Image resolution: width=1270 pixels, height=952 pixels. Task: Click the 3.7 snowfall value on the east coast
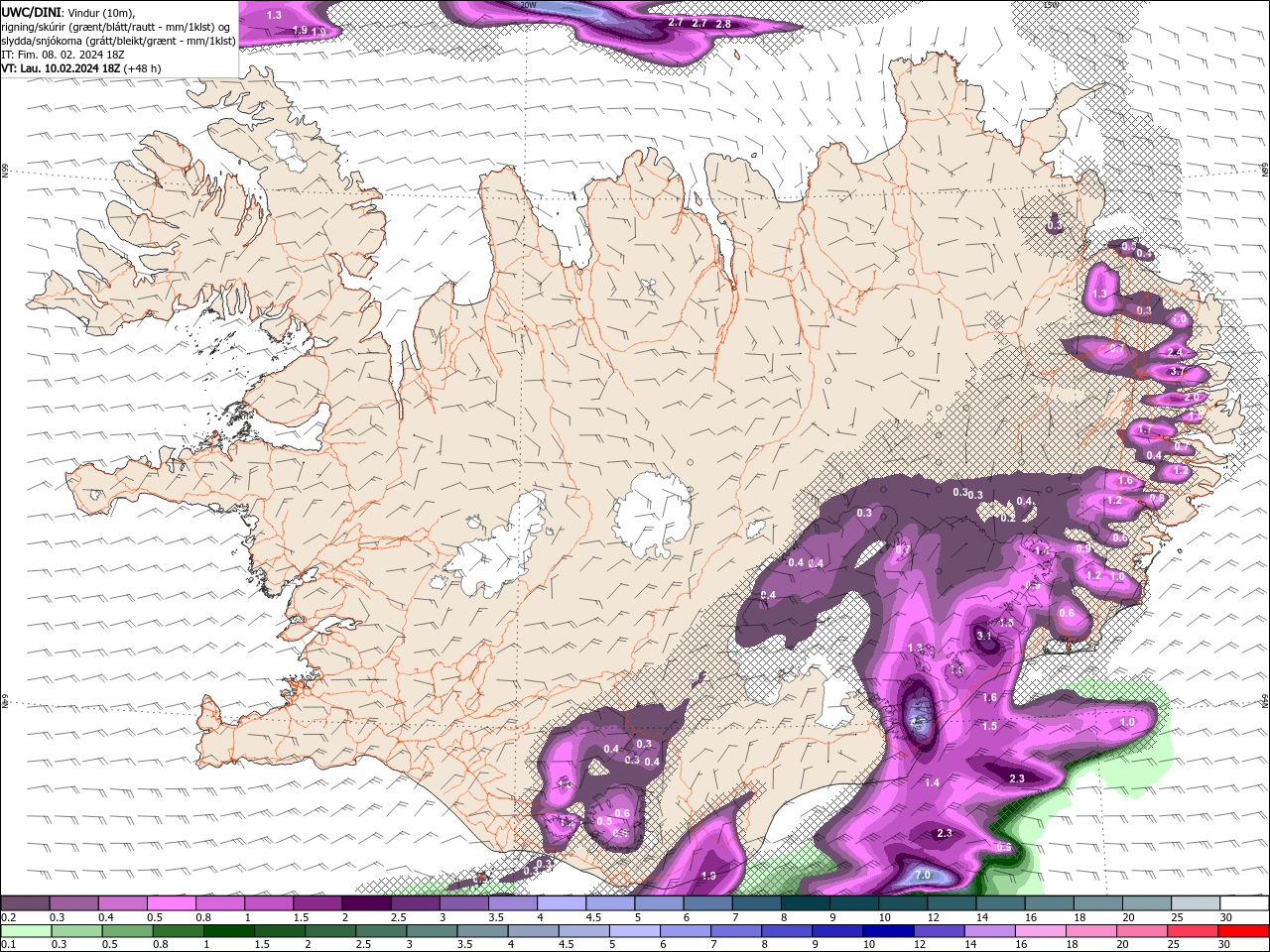tap(1178, 371)
